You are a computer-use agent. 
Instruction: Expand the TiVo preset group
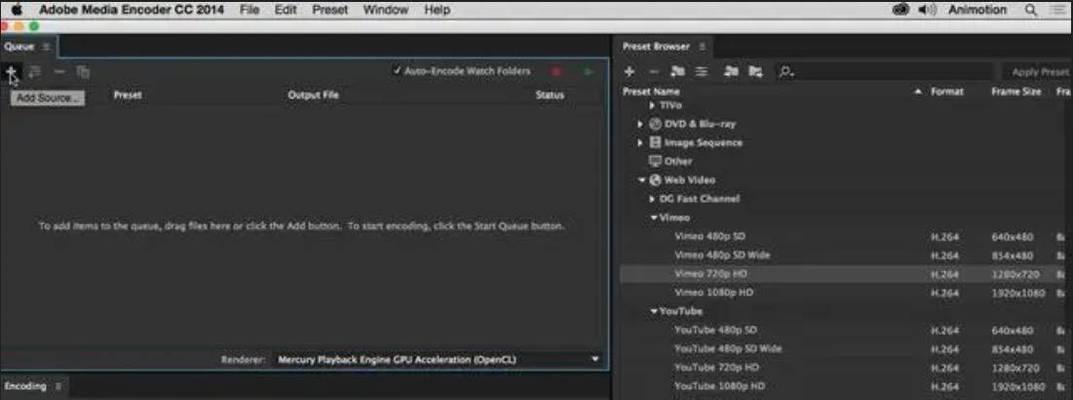pos(653,106)
